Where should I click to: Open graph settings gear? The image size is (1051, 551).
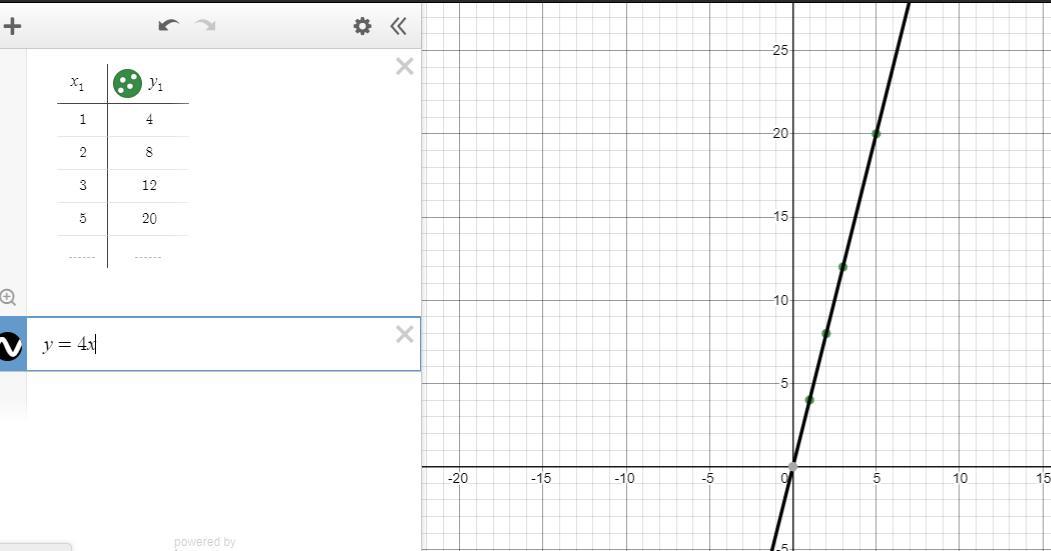point(362,26)
